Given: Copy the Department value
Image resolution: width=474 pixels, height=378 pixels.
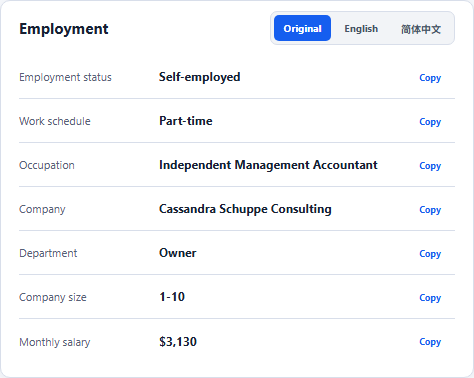Looking at the screenshot, I should pyautogui.click(x=430, y=254).
